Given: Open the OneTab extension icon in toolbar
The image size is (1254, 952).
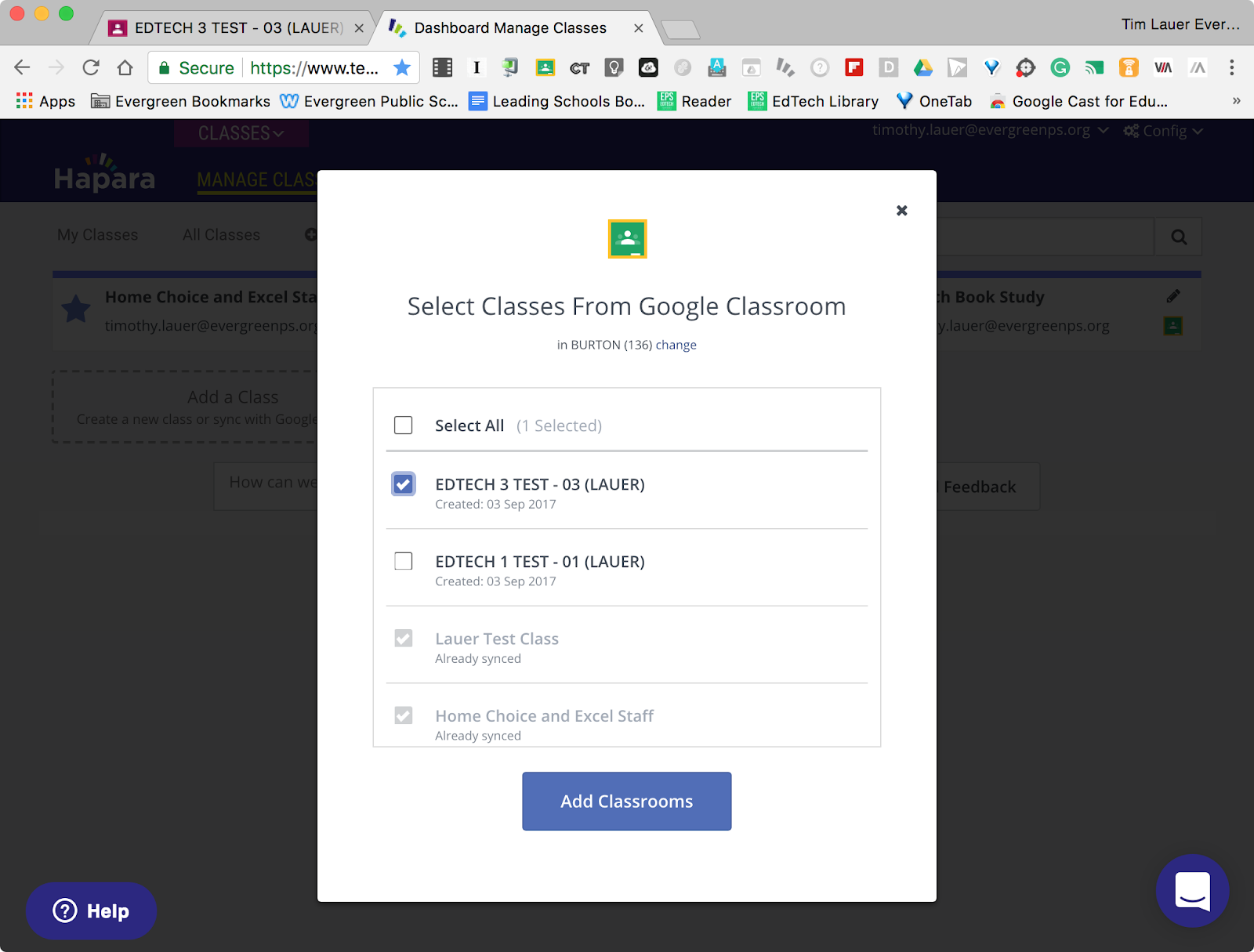Looking at the screenshot, I should pos(991,67).
